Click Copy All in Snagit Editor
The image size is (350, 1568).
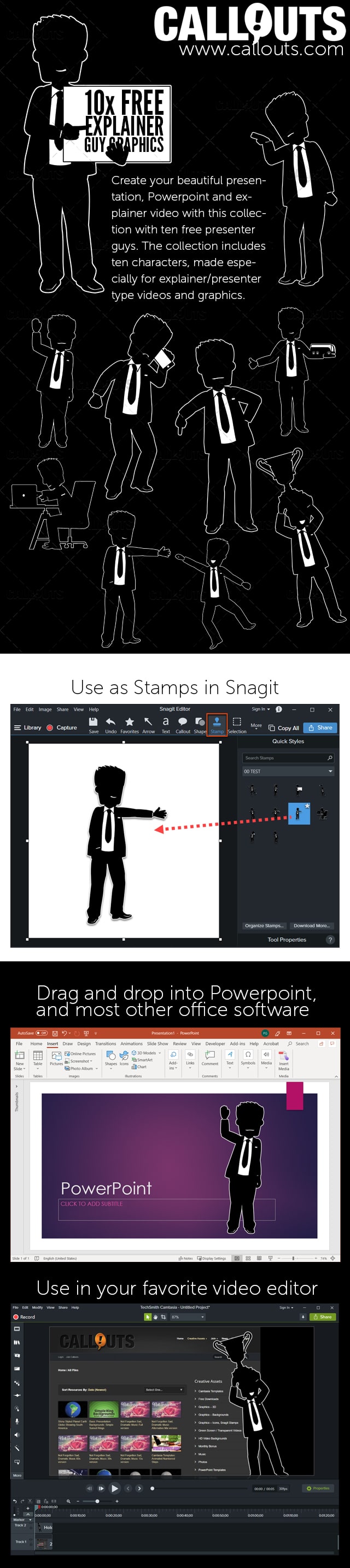(x=284, y=727)
